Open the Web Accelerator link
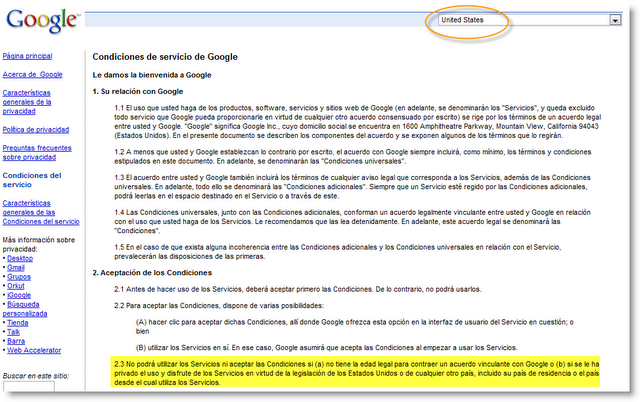 (x=34, y=350)
